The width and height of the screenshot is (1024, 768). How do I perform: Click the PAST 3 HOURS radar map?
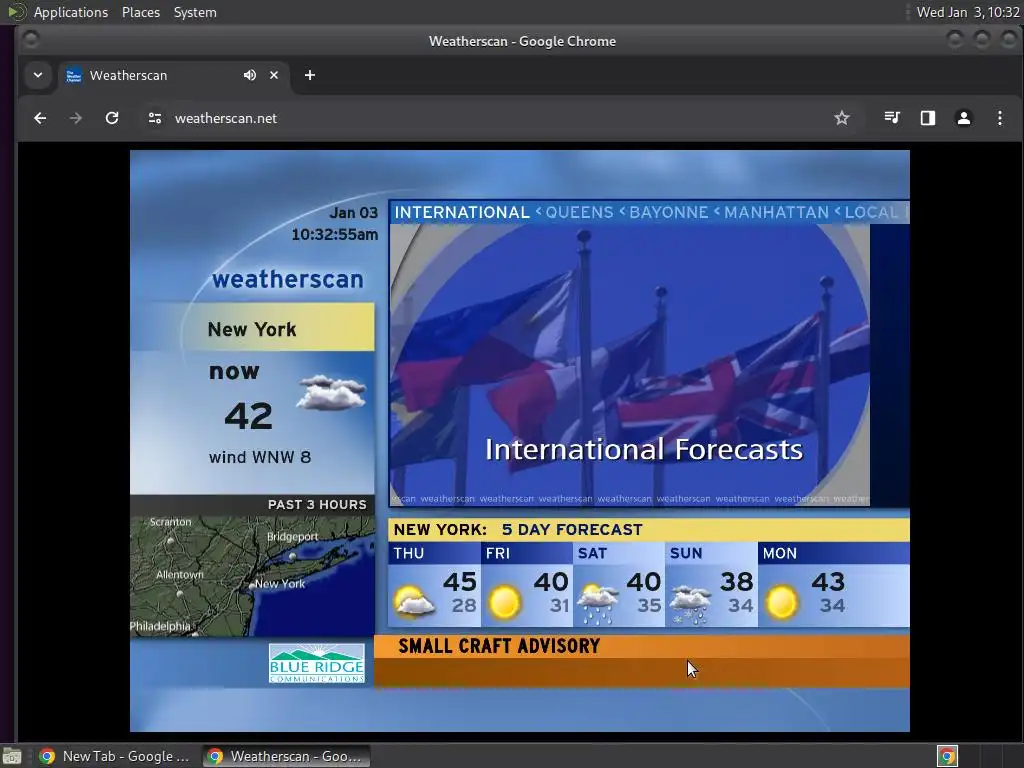tap(252, 576)
